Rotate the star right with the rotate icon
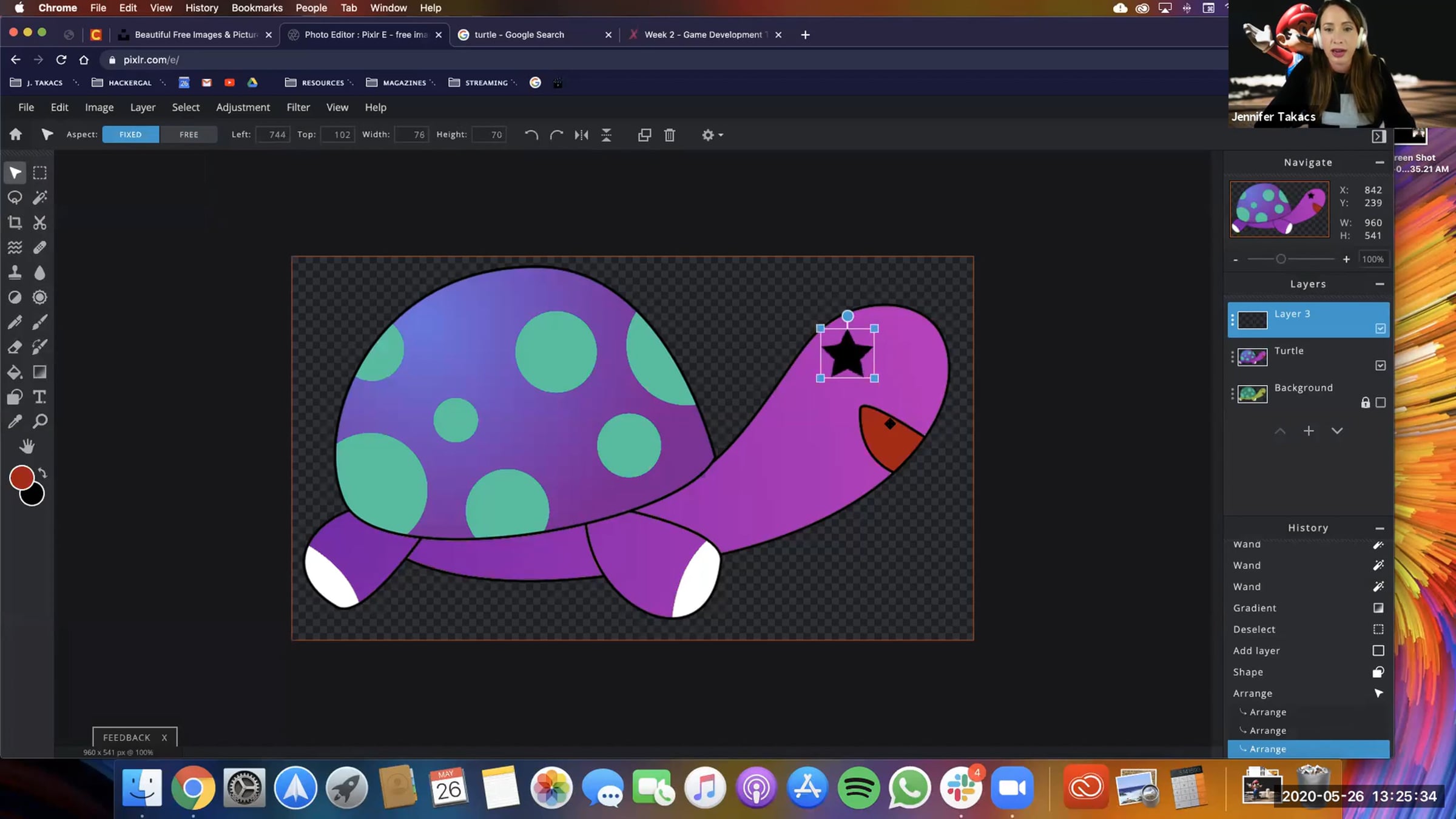This screenshot has height=819, width=1456. pyautogui.click(x=556, y=135)
